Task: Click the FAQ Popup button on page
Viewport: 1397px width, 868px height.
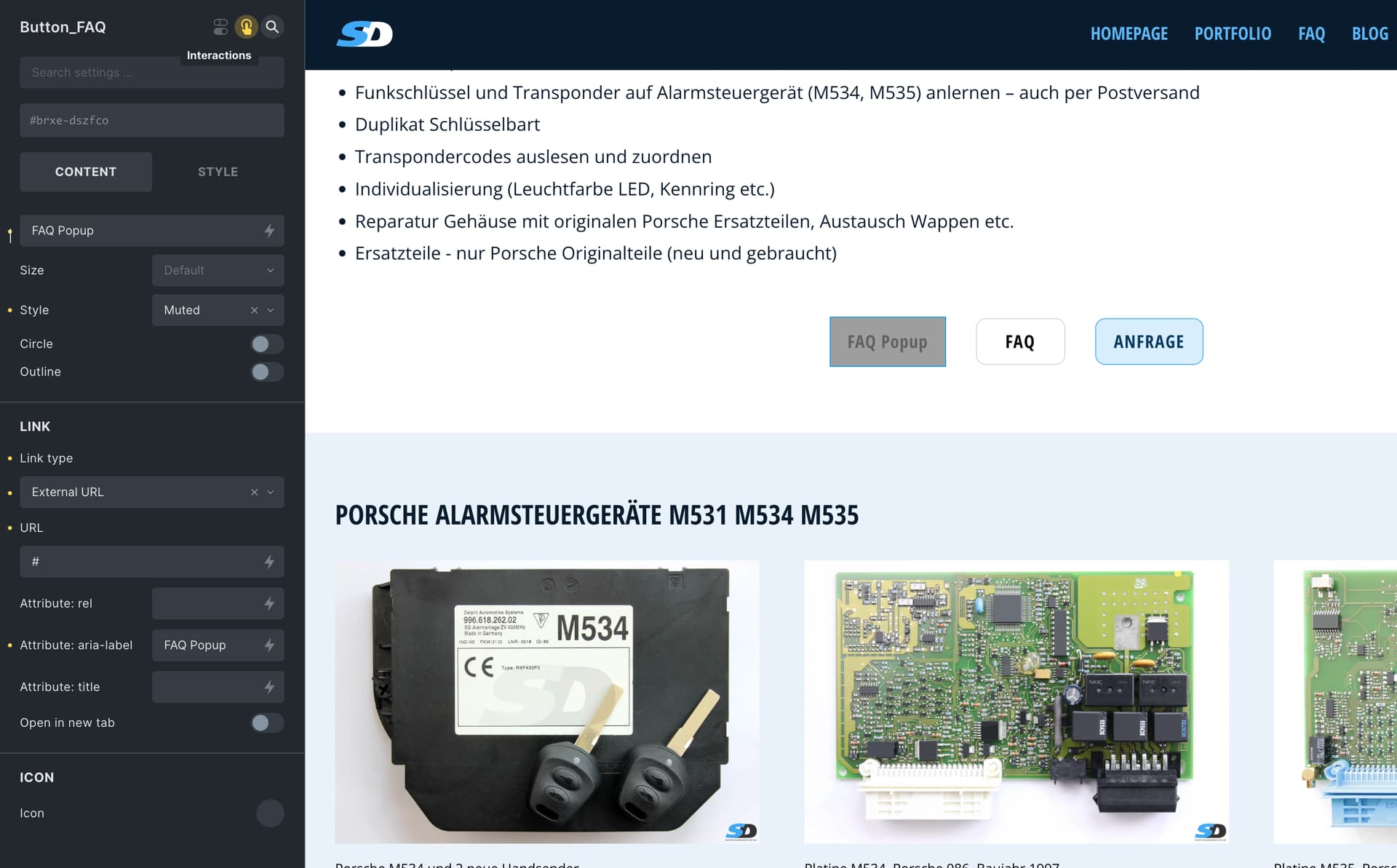Action: [x=887, y=342]
